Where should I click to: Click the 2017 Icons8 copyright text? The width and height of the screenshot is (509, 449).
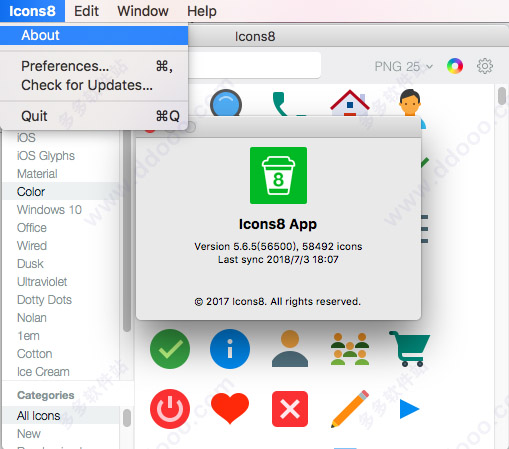tap(278, 301)
